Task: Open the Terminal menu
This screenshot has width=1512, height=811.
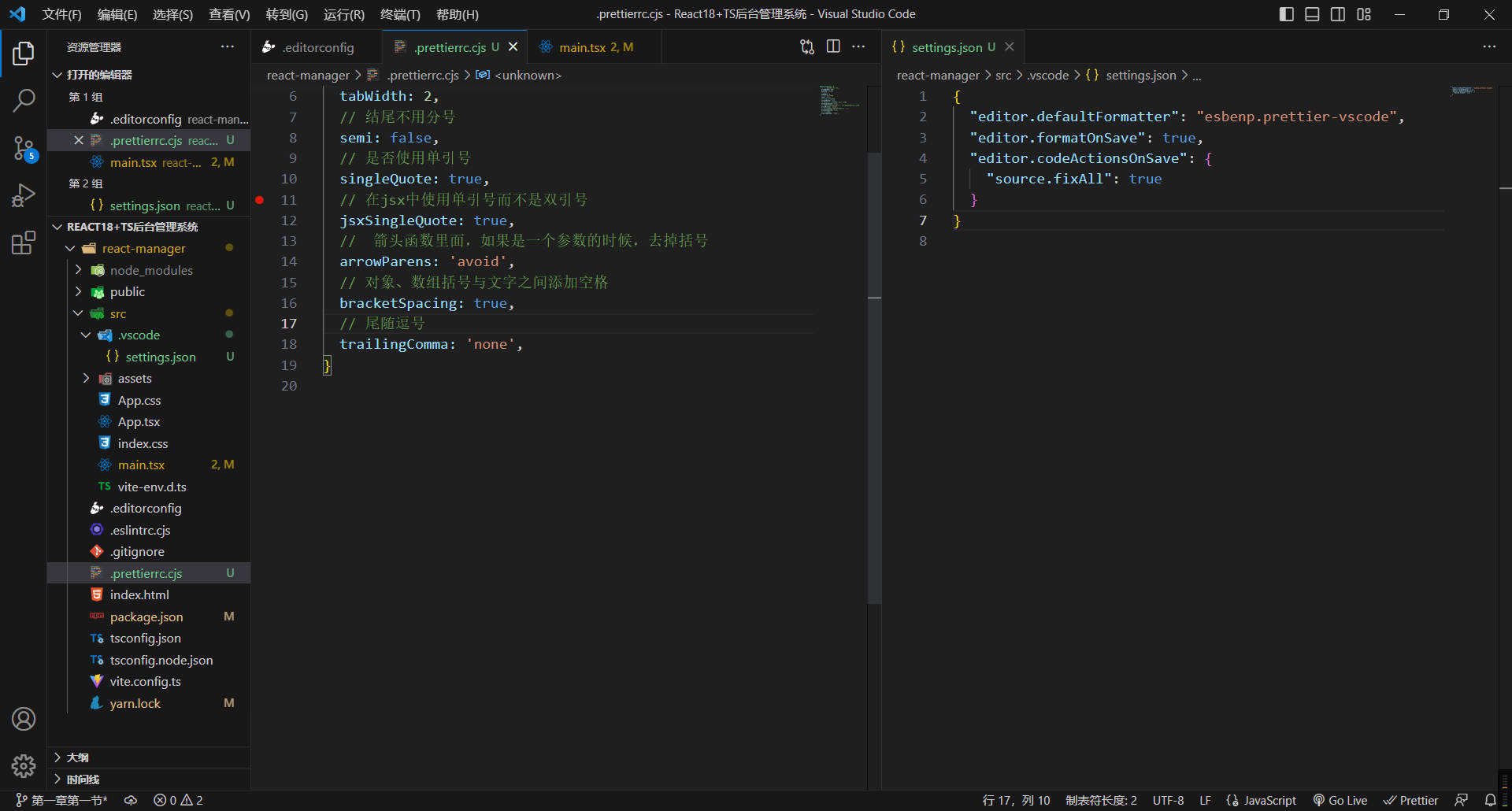Action: click(x=400, y=14)
